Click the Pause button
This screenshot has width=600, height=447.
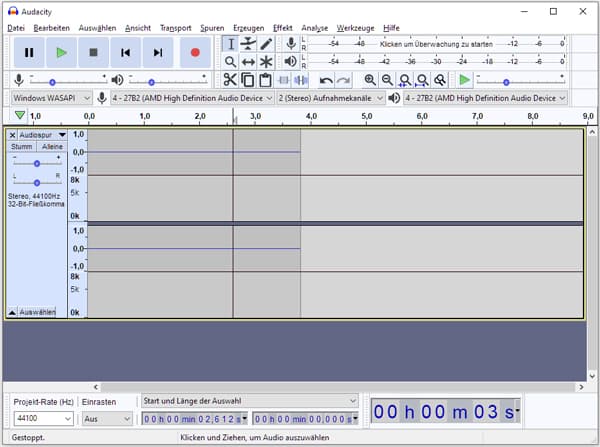click(x=29, y=52)
